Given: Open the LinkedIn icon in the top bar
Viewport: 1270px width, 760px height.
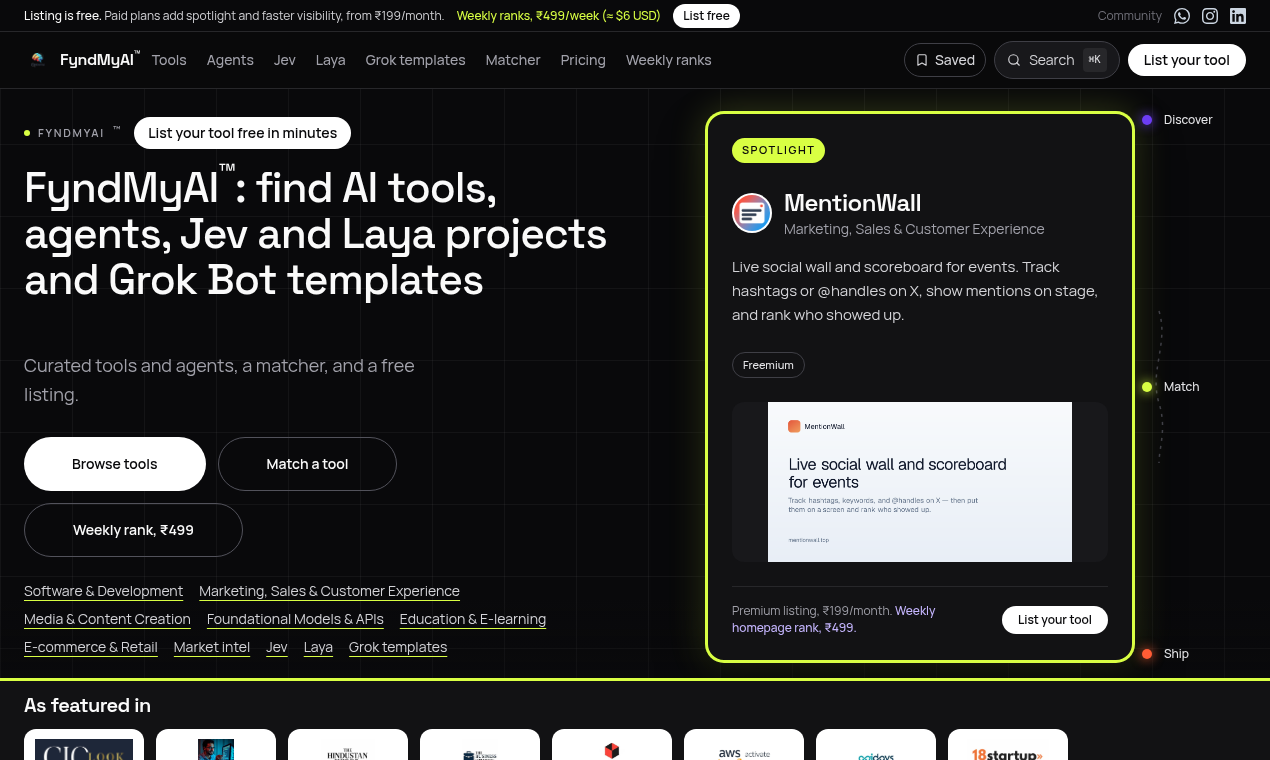Looking at the screenshot, I should (1238, 16).
